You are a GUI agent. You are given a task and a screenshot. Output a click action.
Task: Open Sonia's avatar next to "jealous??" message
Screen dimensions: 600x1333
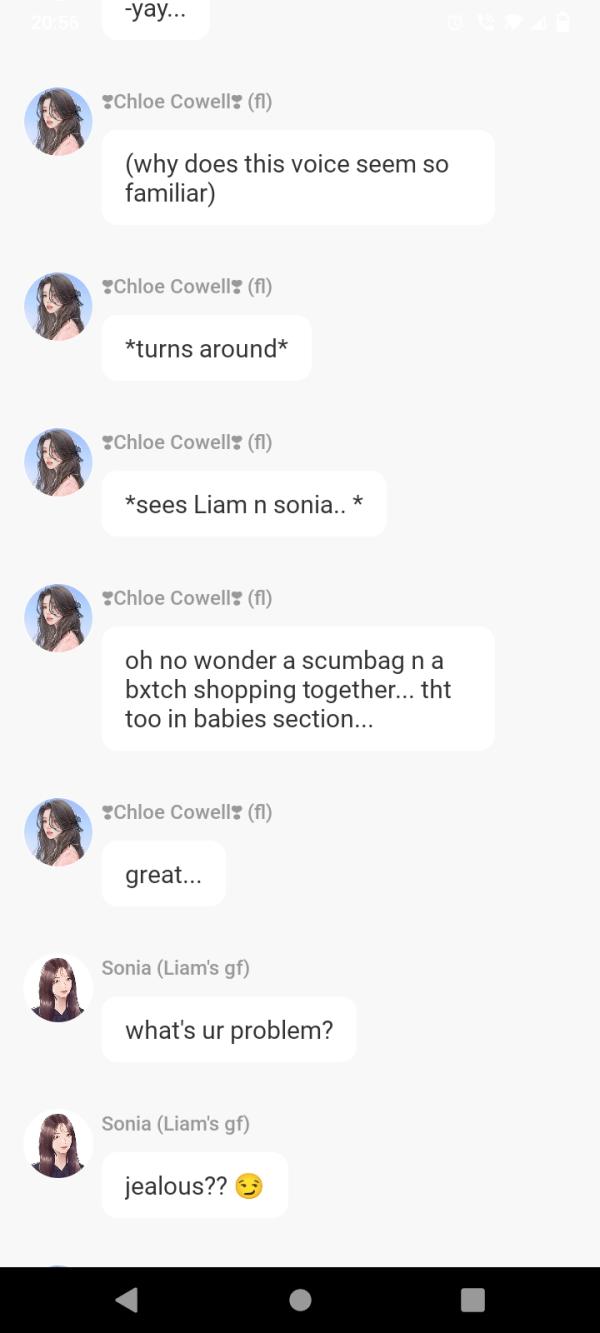(58, 1144)
